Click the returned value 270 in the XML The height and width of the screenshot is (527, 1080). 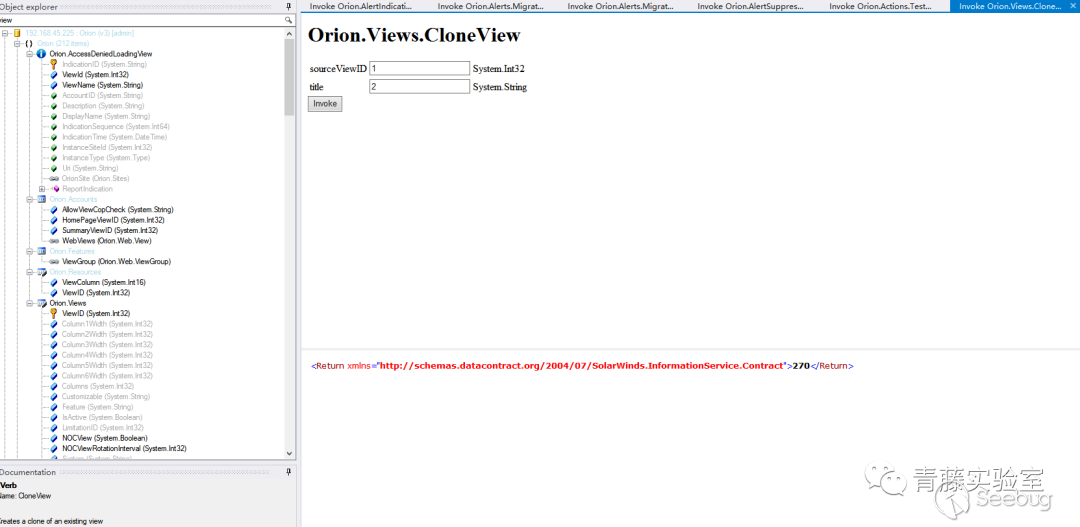pos(800,366)
